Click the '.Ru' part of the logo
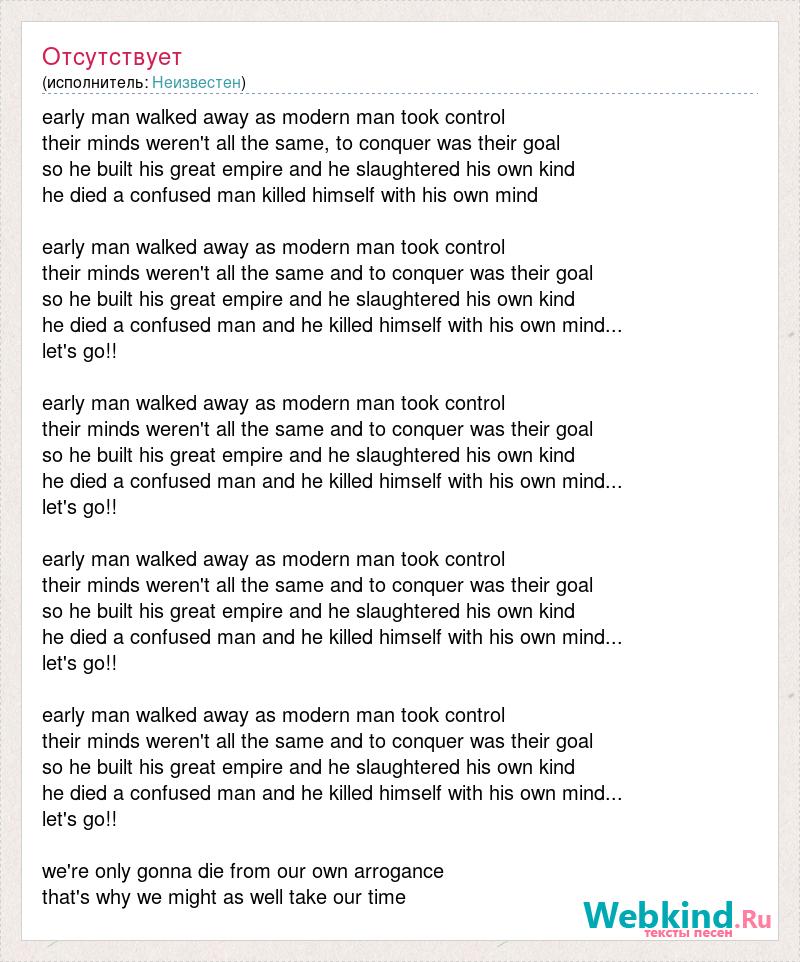This screenshot has width=800, height=962. pyautogui.click(x=753, y=919)
